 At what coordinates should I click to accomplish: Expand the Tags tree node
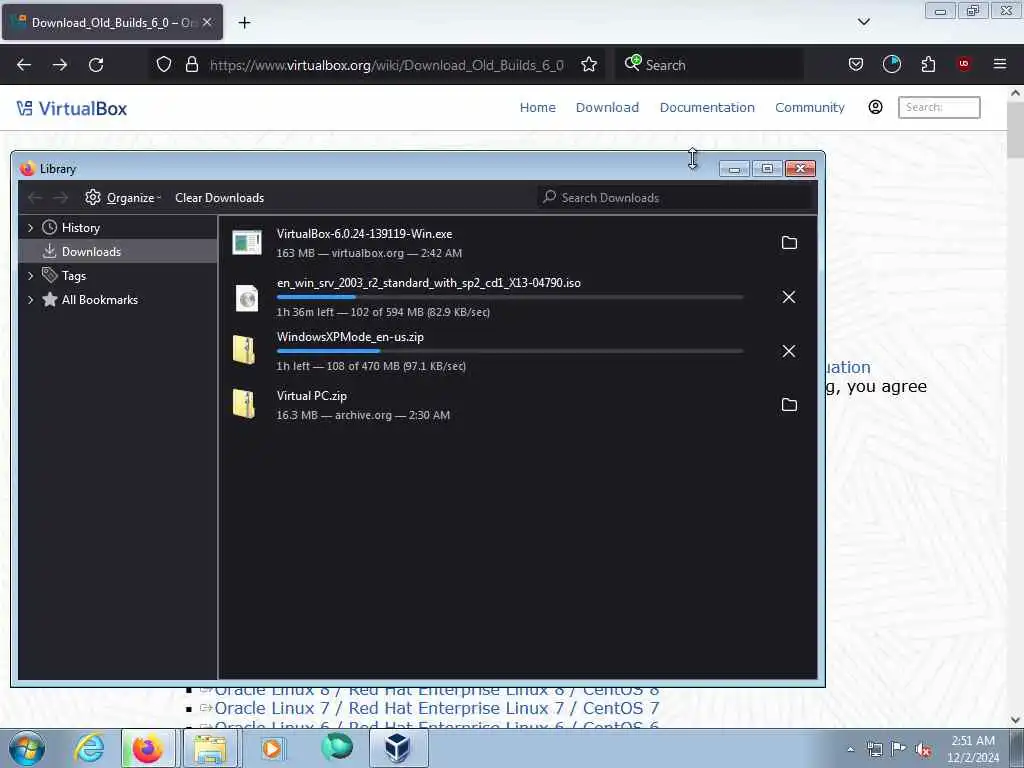click(30, 276)
